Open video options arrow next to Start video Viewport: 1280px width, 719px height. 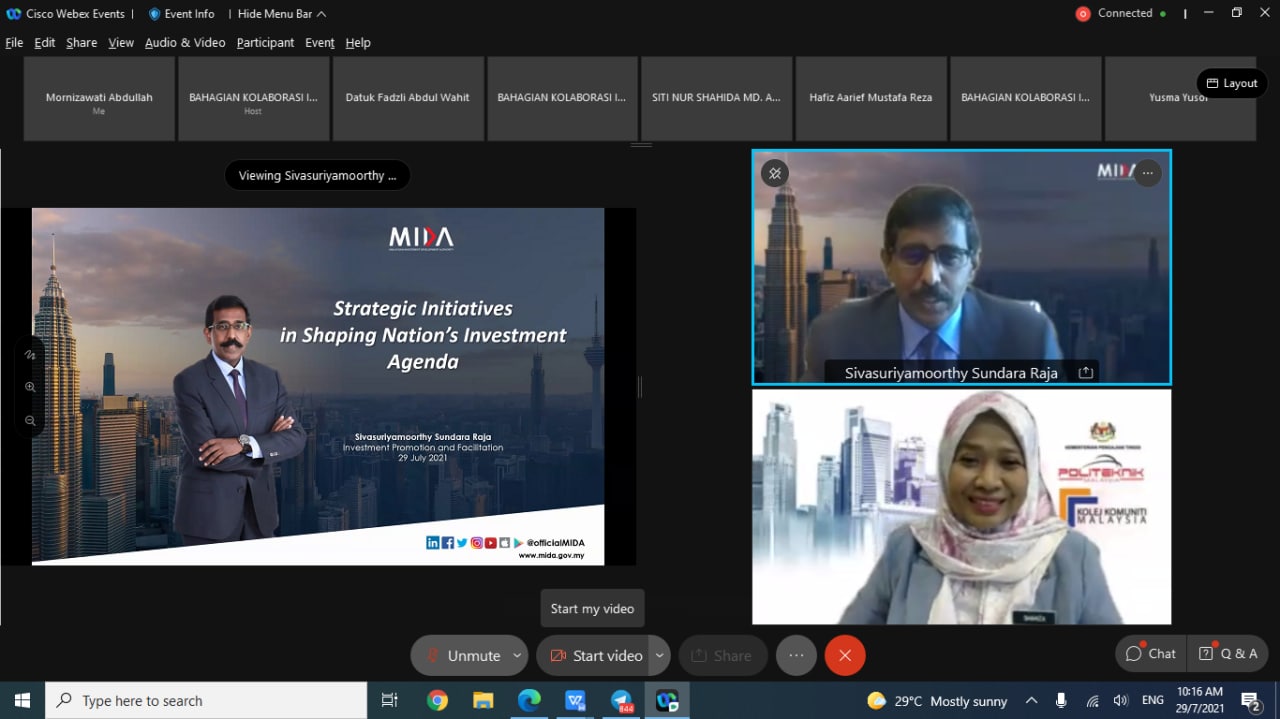(659, 656)
